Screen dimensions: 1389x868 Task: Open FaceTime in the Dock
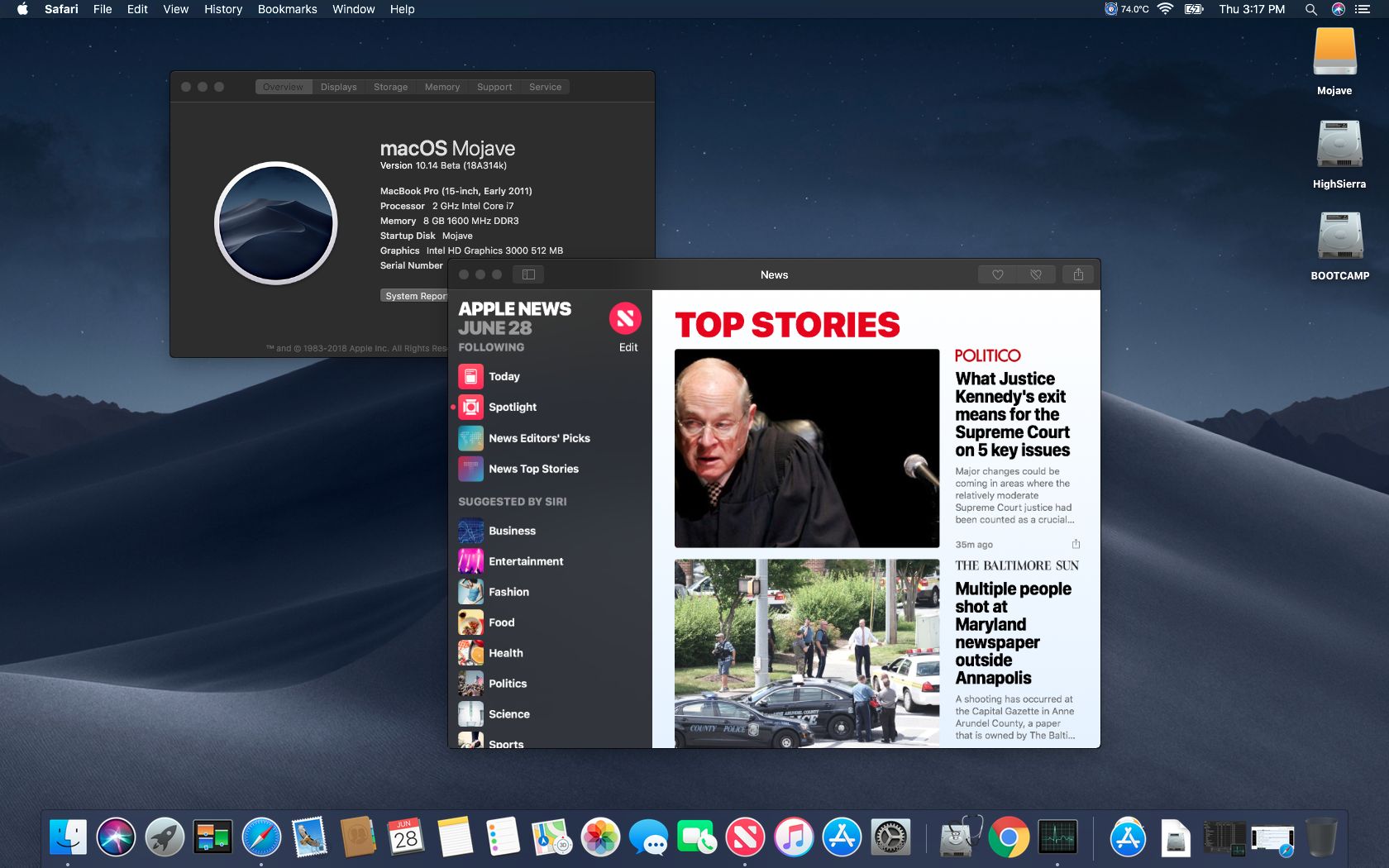(697, 837)
